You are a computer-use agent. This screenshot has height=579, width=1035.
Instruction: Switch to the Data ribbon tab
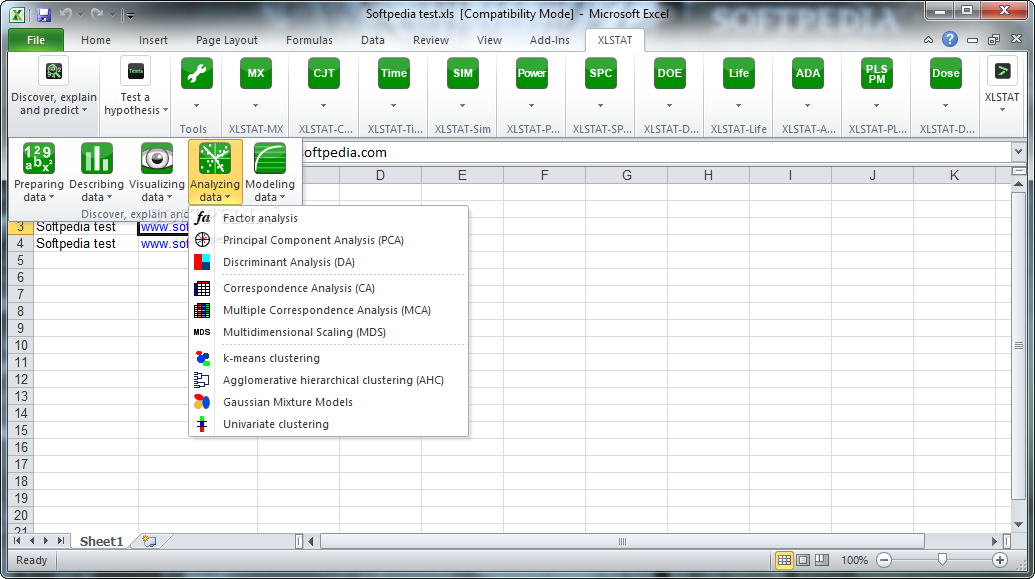[x=372, y=40]
